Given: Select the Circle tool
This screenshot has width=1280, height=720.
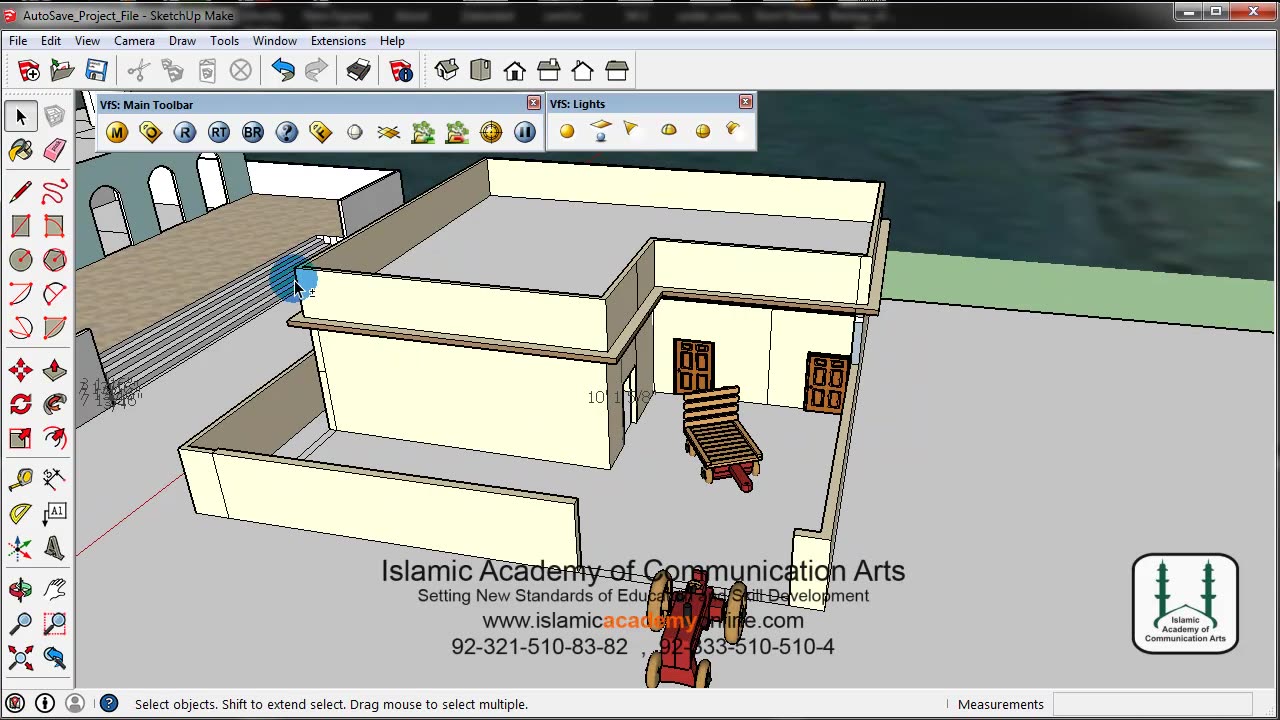Looking at the screenshot, I should pyautogui.click(x=21, y=260).
